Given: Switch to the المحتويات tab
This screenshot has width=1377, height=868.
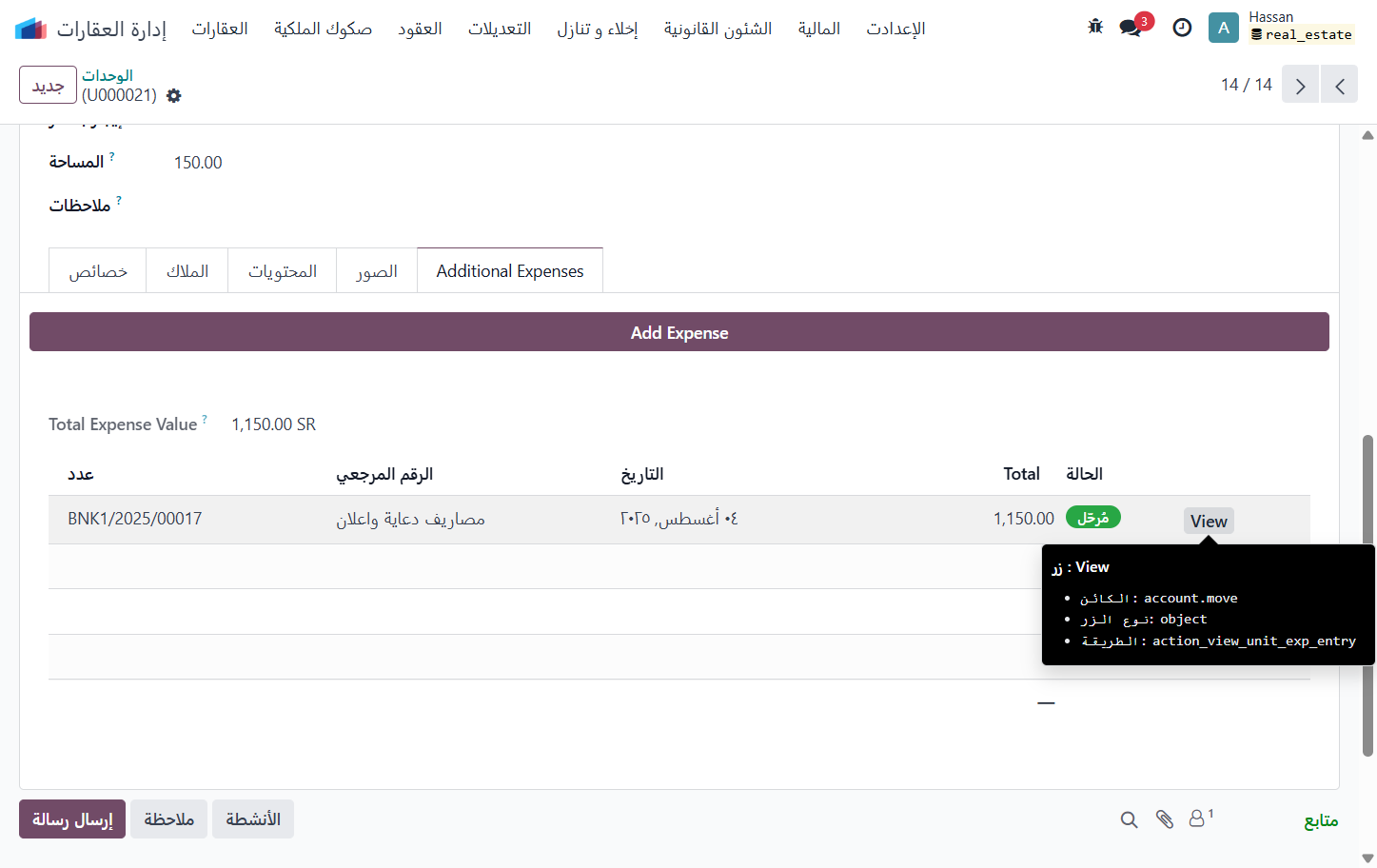Looking at the screenshot, I should coord(283,271).
